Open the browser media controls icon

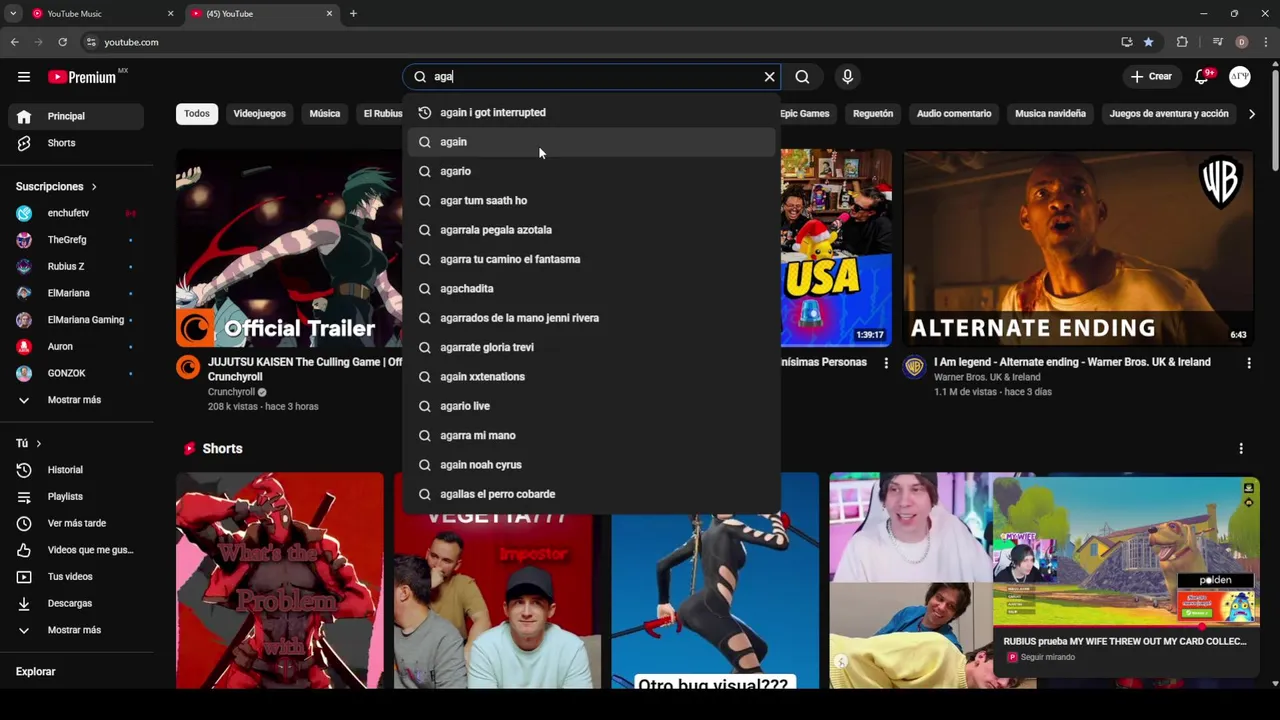click(1217, 42)
